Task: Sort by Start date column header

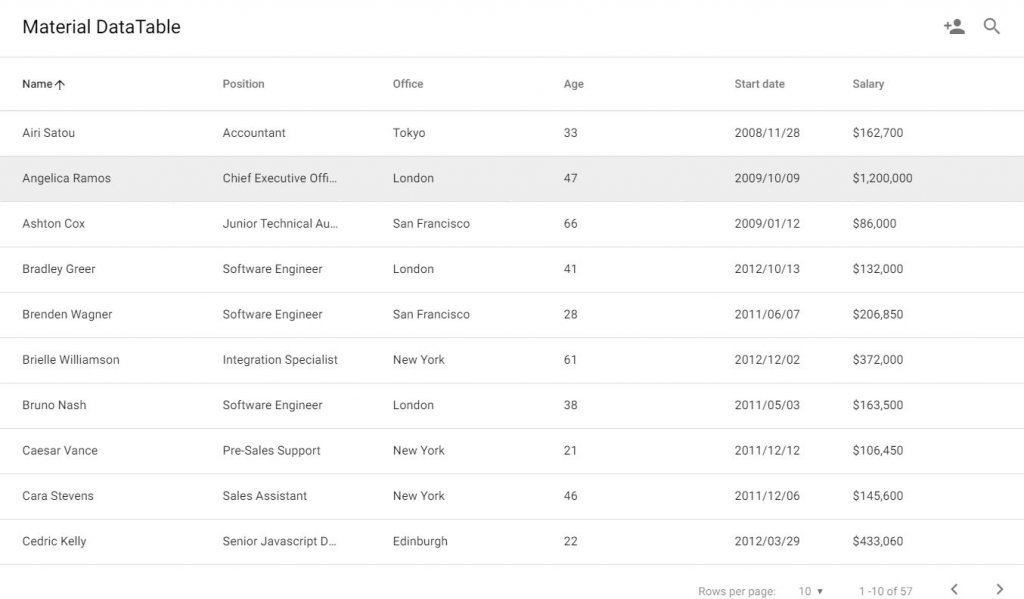Action: [760, 84]
